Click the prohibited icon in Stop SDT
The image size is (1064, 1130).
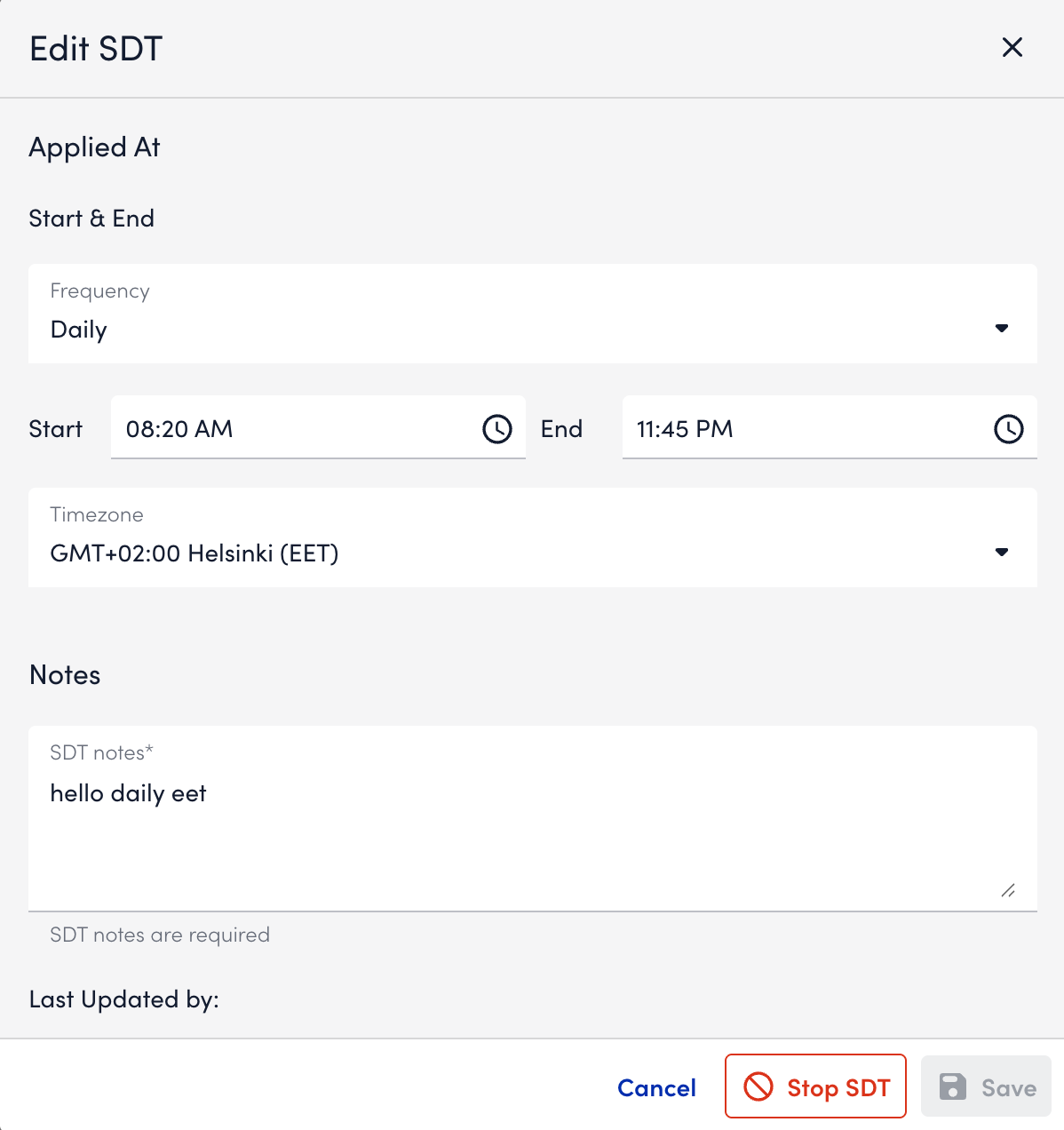click(758, 1086)
